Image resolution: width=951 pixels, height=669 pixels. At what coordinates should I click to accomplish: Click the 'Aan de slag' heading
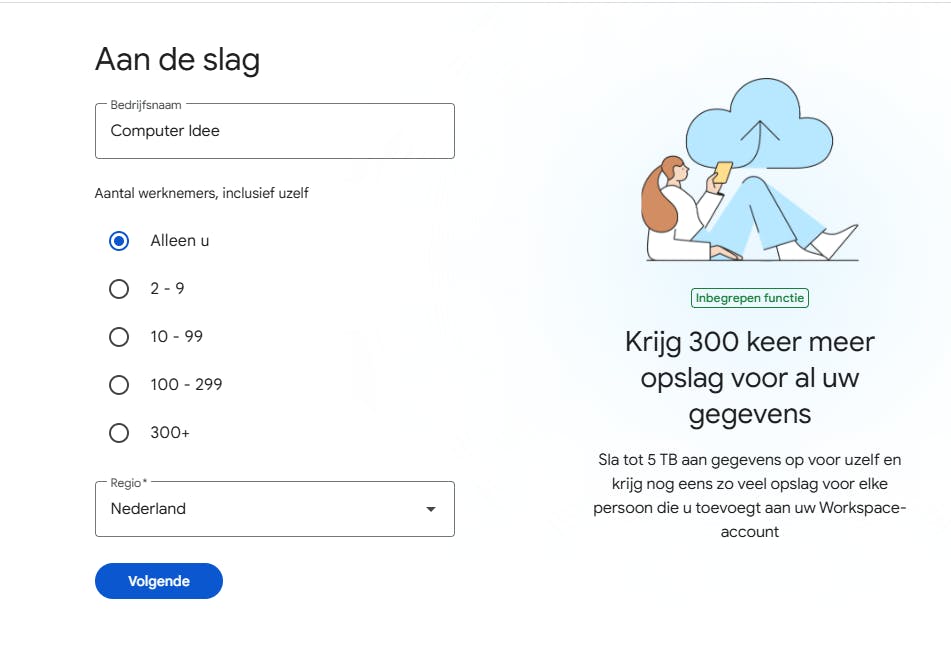tap(177, 60)
